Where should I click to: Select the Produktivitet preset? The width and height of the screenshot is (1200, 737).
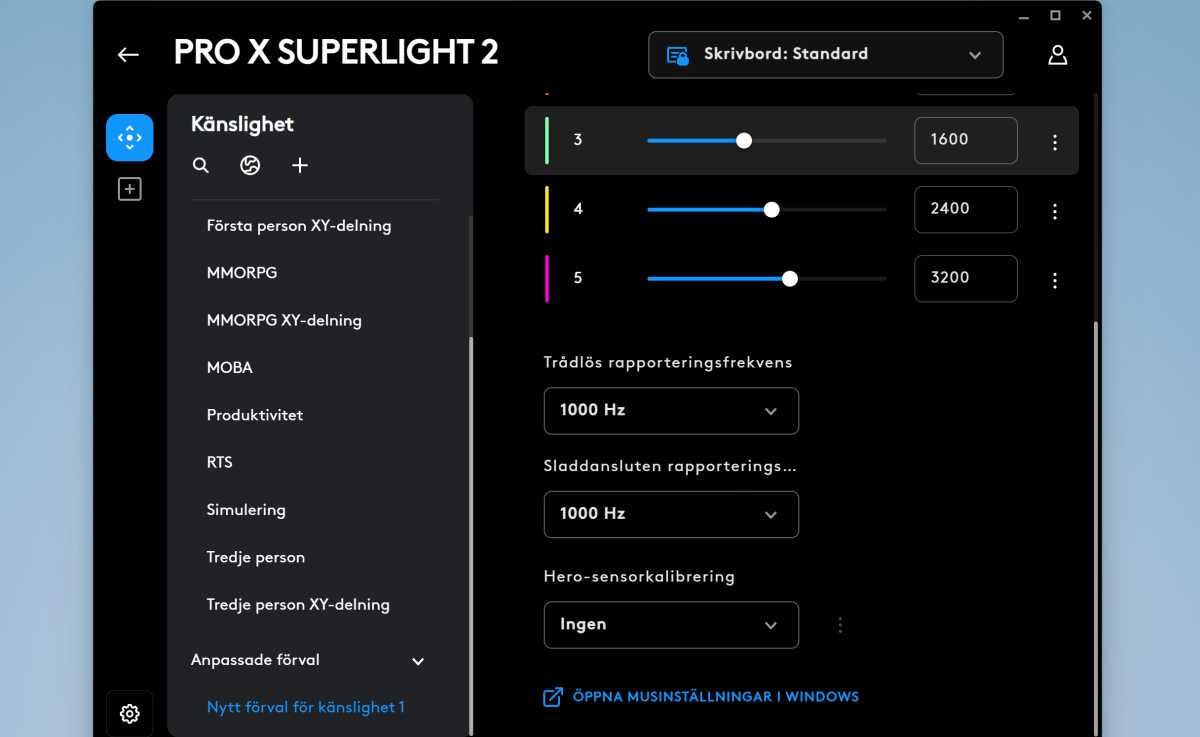255,415
